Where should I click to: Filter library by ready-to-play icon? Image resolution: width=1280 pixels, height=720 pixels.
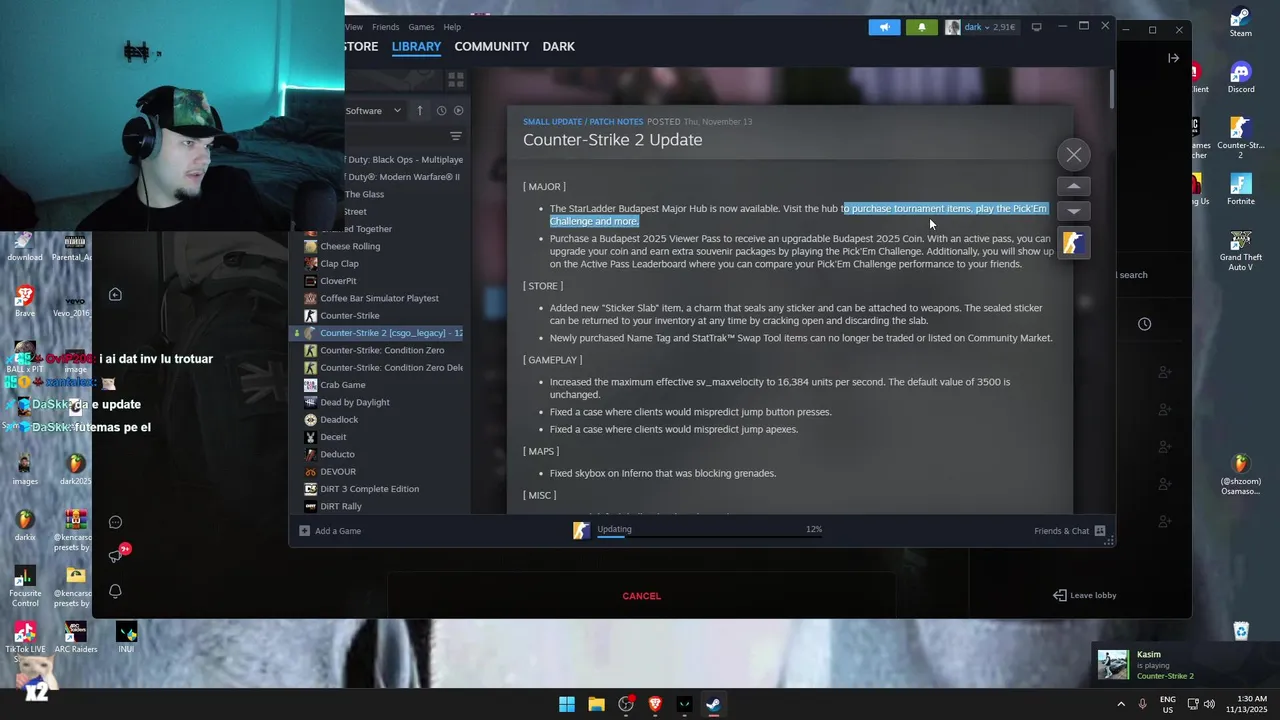pyautogui.click(x=458, y=111)
